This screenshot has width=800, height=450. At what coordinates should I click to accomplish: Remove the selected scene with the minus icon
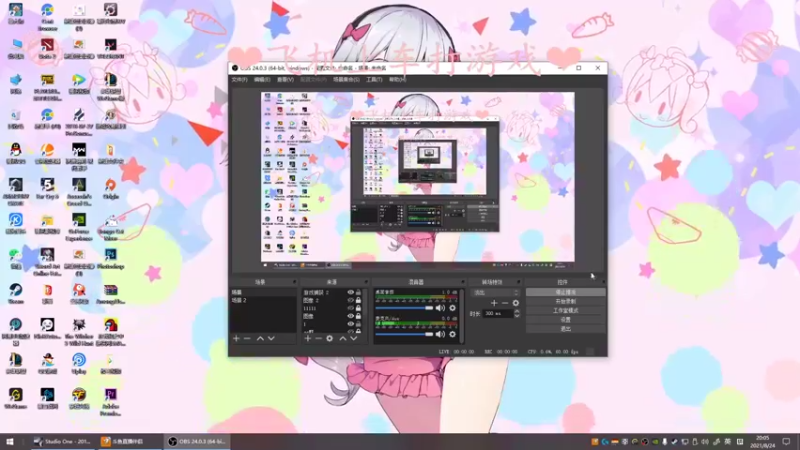coord(247,338)
